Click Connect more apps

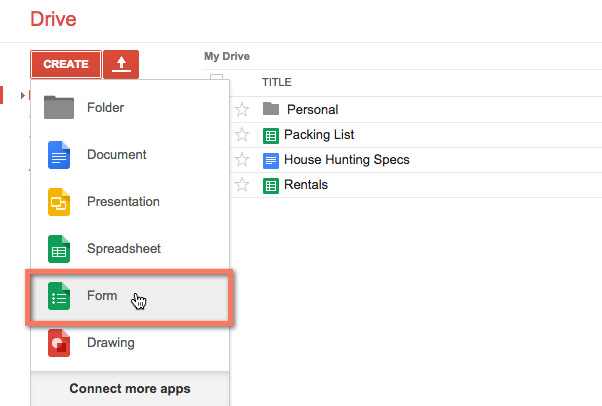(130, 388)
